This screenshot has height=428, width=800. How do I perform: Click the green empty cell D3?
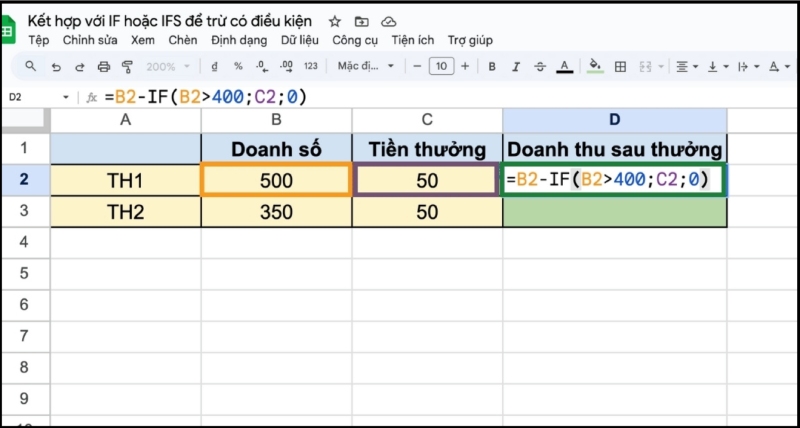(615, 212)
